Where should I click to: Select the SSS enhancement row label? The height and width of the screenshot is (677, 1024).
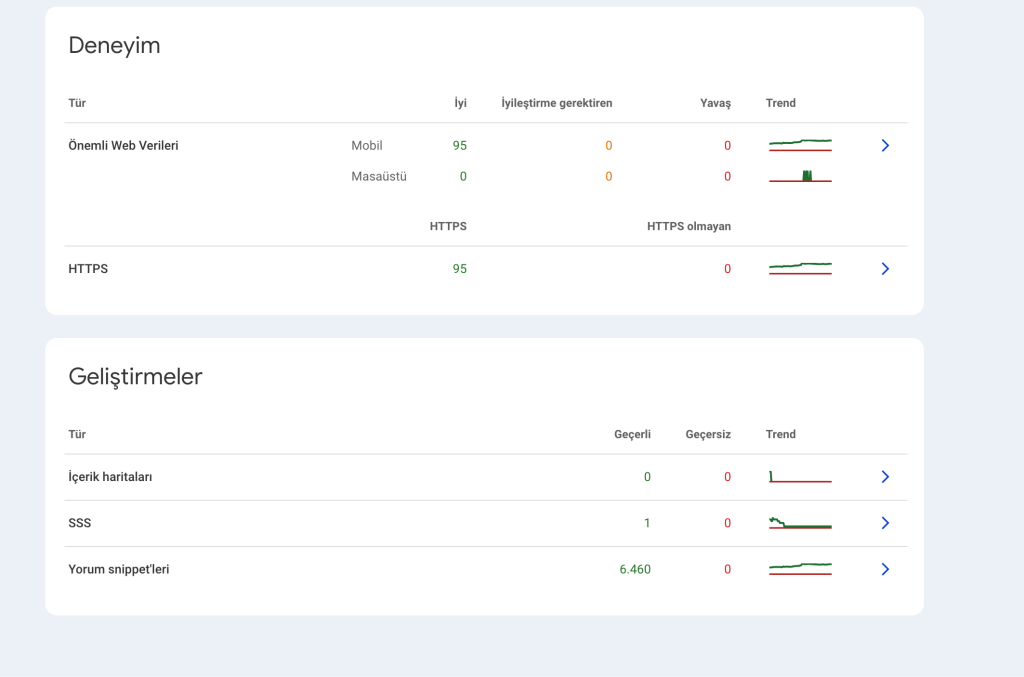tap(80, 523)
